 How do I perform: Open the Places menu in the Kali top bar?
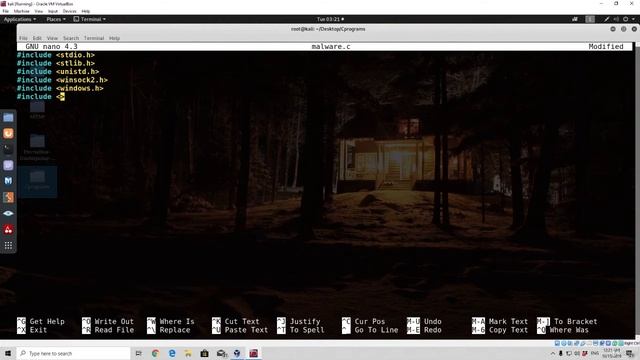pos(56,19)
